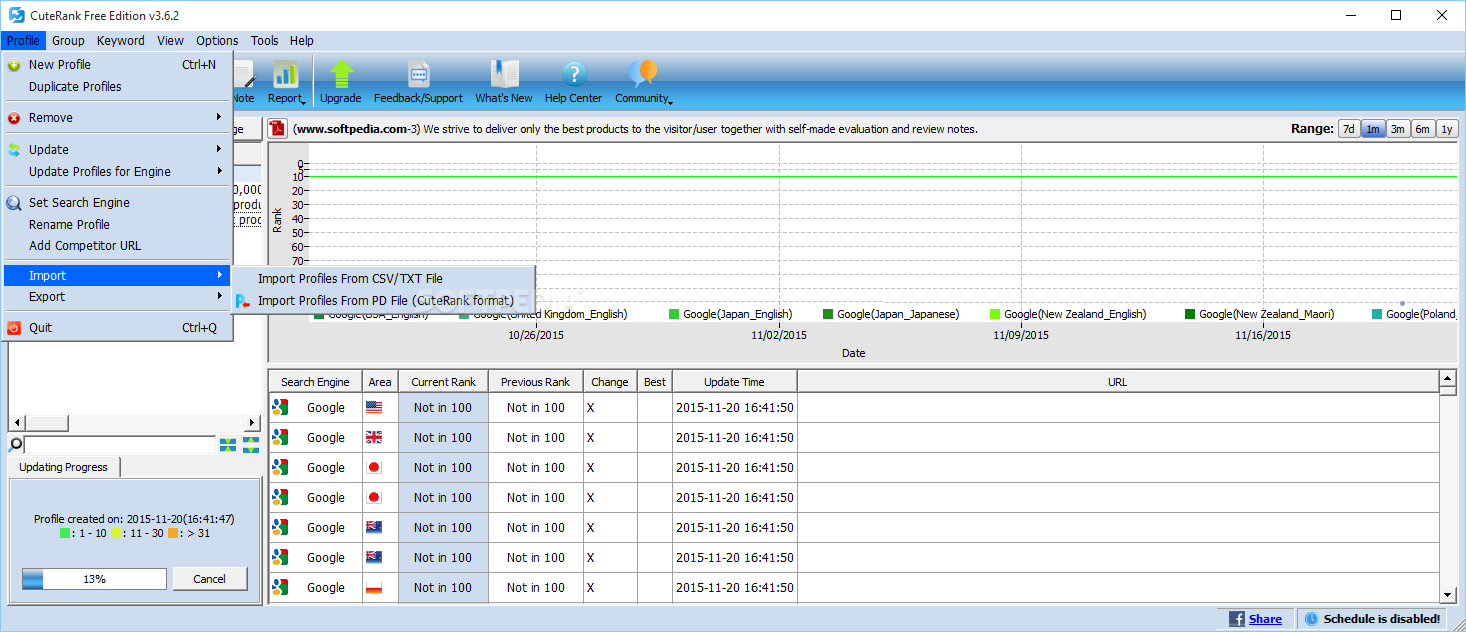Open Feedback/Support toolbar icon

pyautogui.click(x=418, y=73)
